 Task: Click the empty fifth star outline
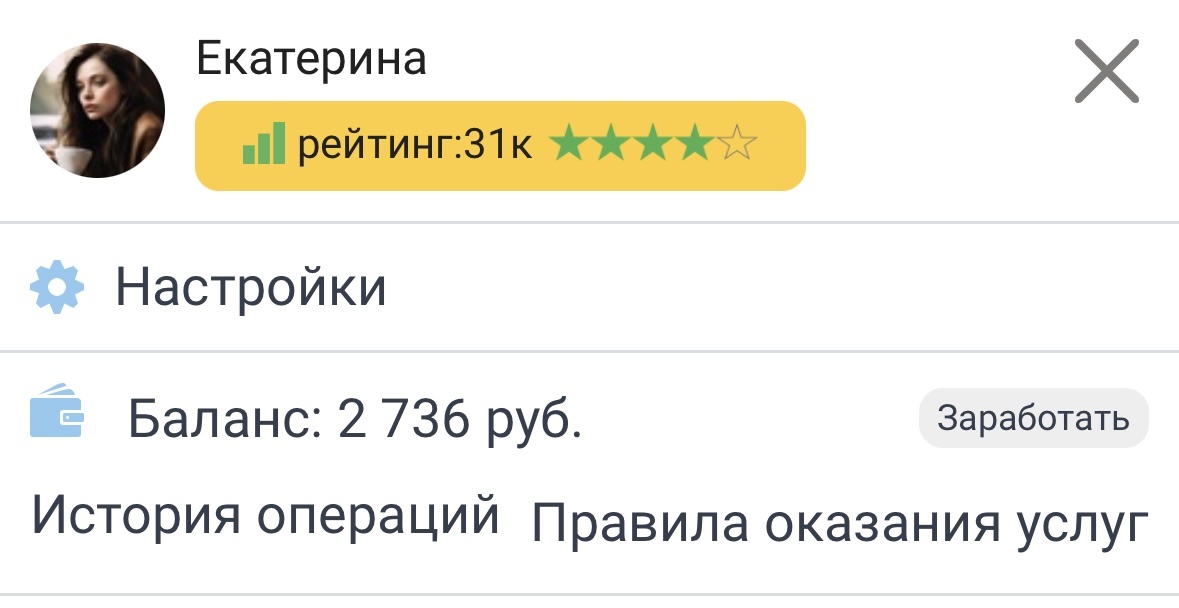[739, 146]
